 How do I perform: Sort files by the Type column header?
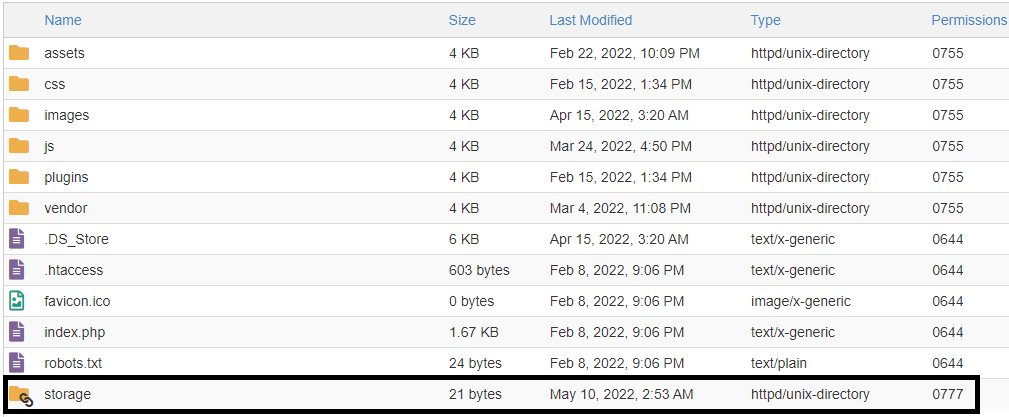coord(765,20)
